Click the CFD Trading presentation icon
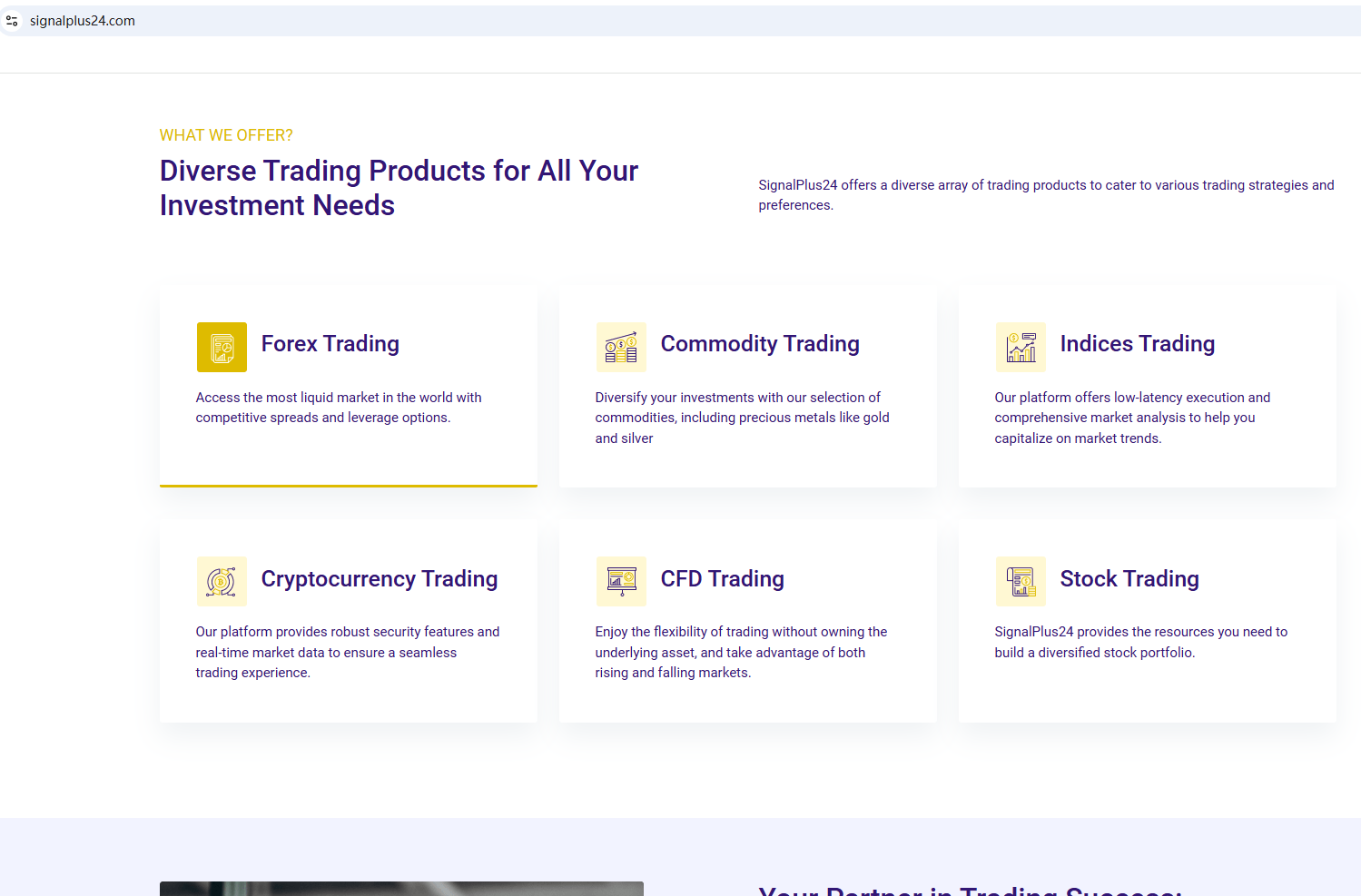This screenshot has height=896, width=1361. [621, 581]
